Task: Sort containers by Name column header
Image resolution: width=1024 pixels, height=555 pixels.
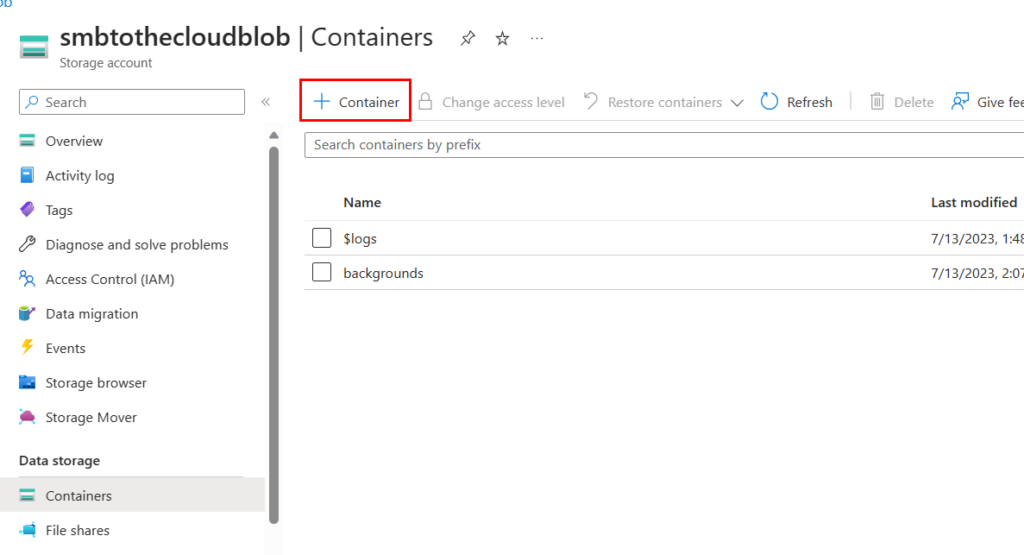Action: tap(362, 202)
